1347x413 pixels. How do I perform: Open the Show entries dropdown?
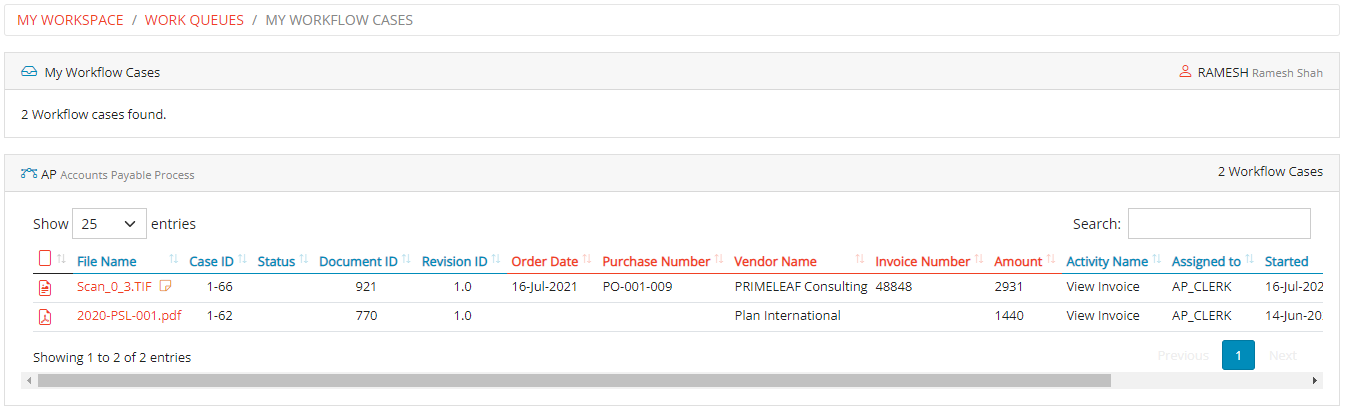tap(109, 224)
